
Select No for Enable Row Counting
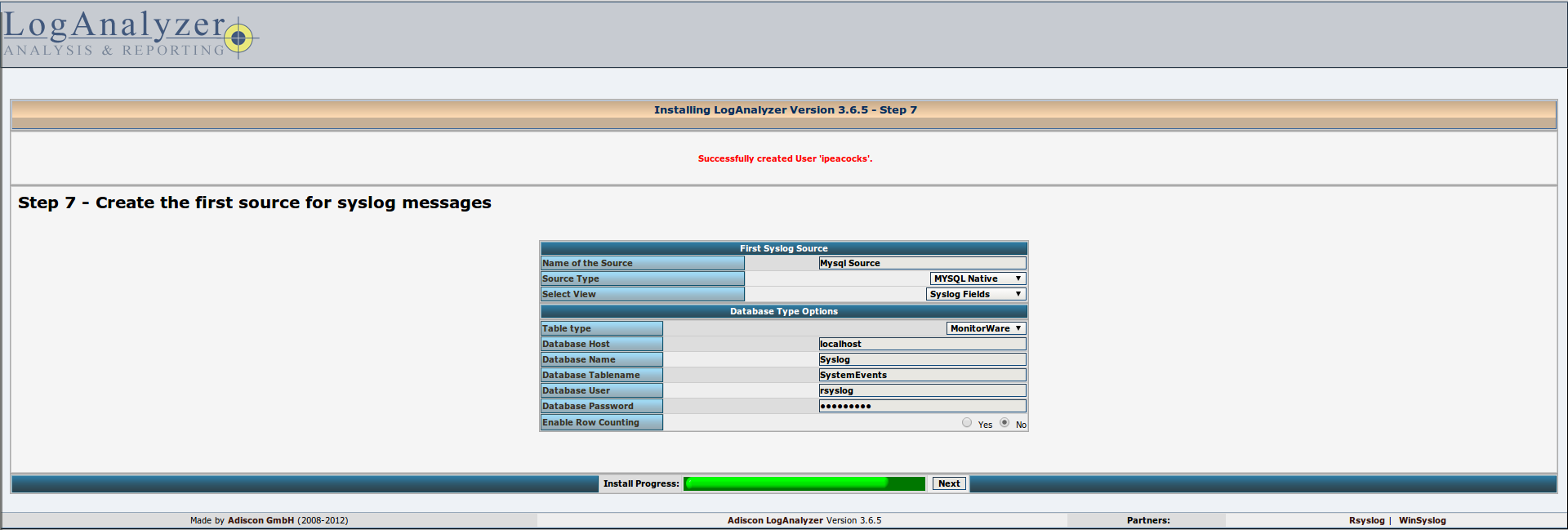coord(1004,422)
